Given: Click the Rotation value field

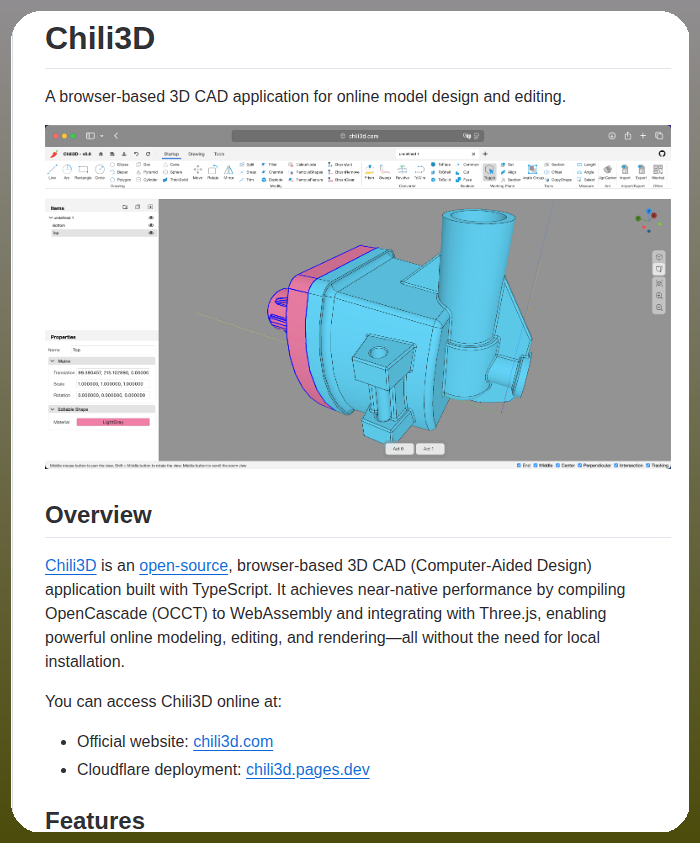Looking at the screenshot, I should click(x=113, y=395).
